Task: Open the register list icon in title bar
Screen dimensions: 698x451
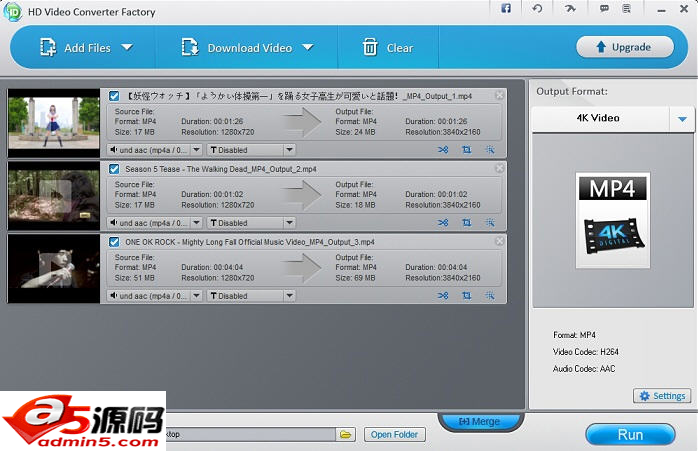Action: click(x=626, y=8)
